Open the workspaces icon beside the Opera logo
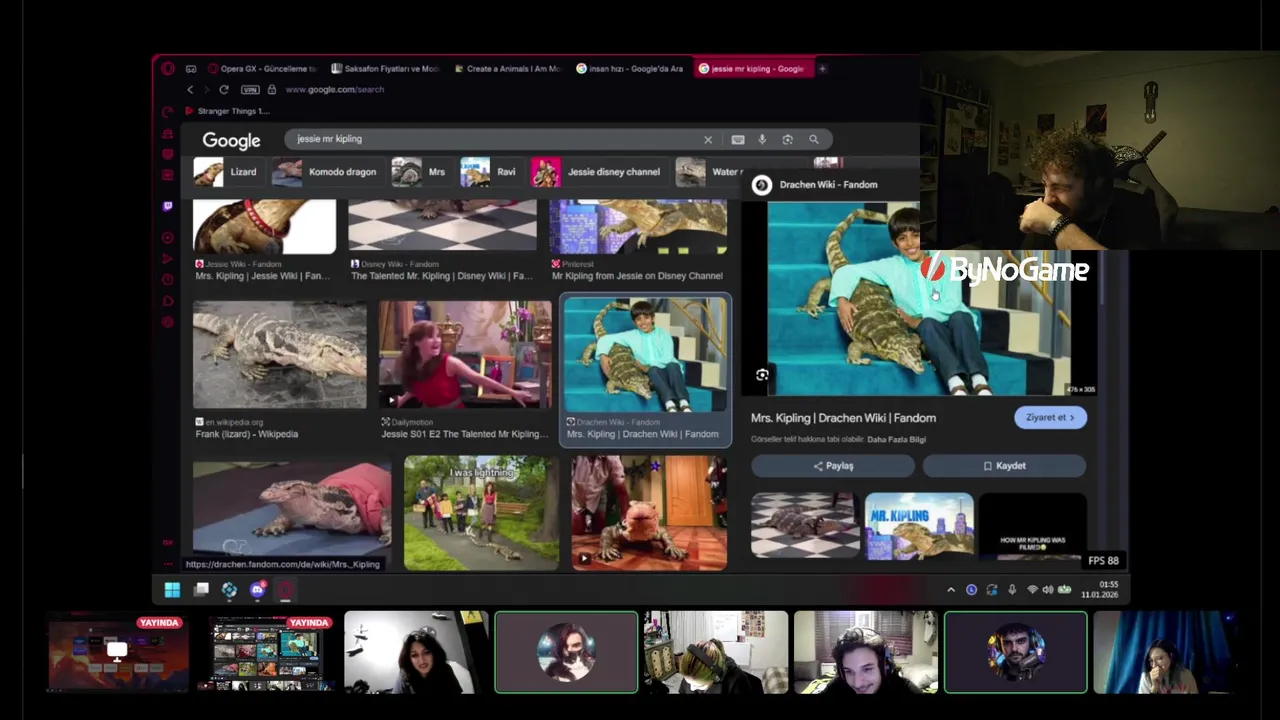1280x720 pixels. point(191,69)
